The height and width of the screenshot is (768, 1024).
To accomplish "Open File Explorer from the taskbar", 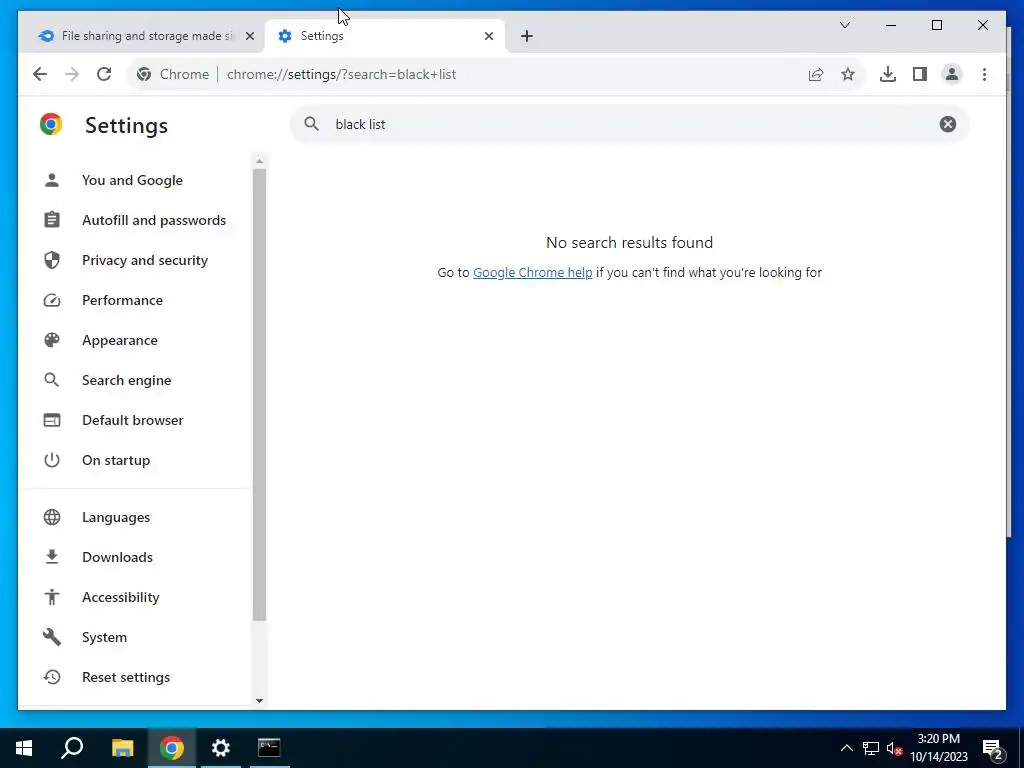I will (122, 748).
